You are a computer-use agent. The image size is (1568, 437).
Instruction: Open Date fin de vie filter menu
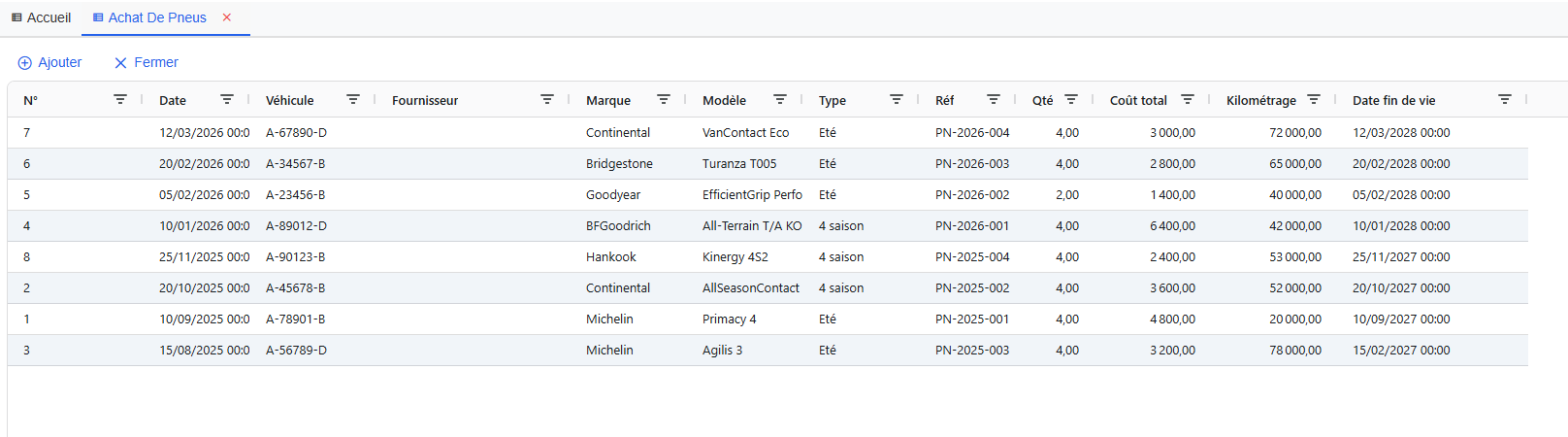(x=1505, y=100)
